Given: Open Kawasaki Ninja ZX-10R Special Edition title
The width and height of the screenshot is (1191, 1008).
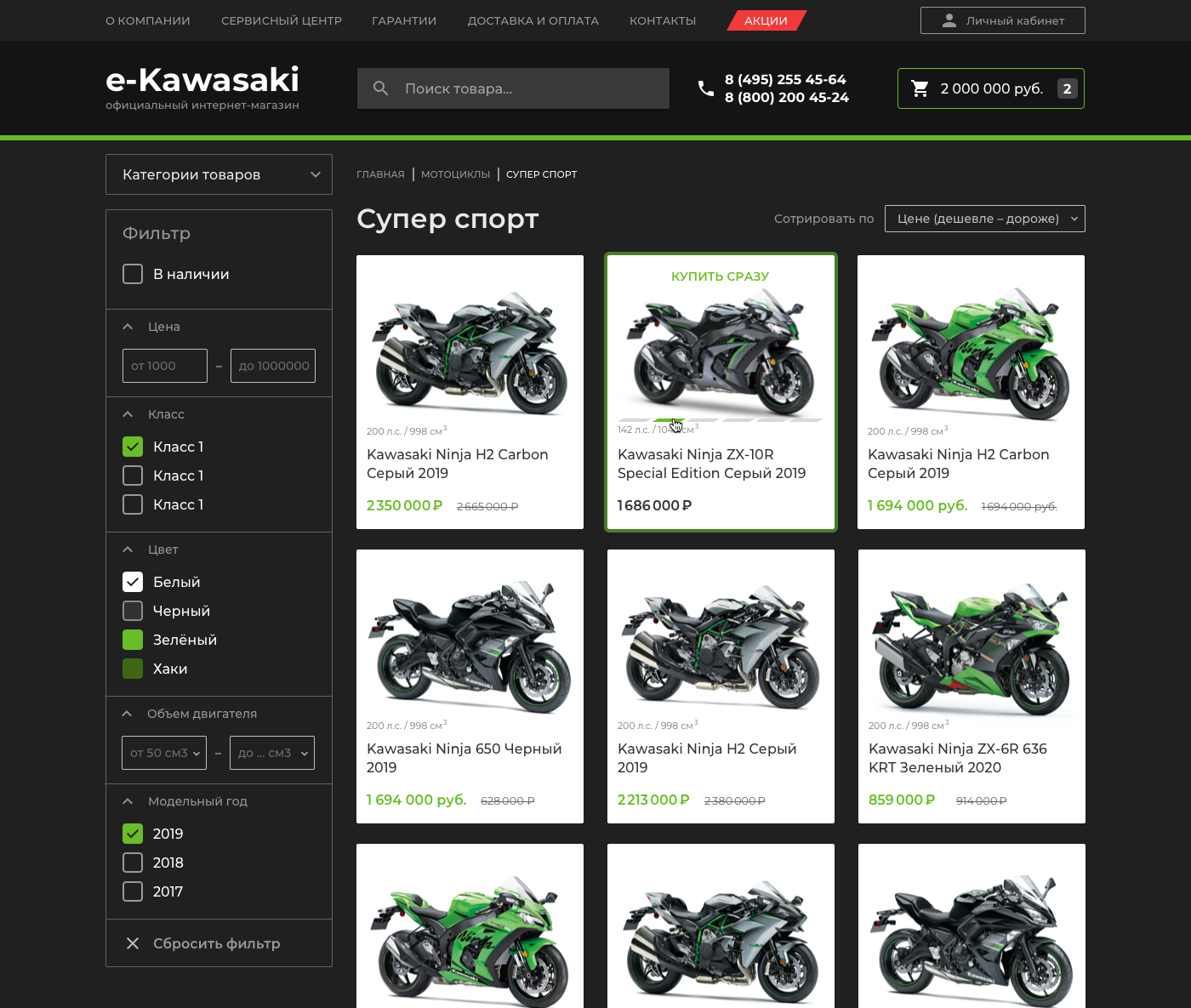Looking at the screenshot, I should point(712,464).
